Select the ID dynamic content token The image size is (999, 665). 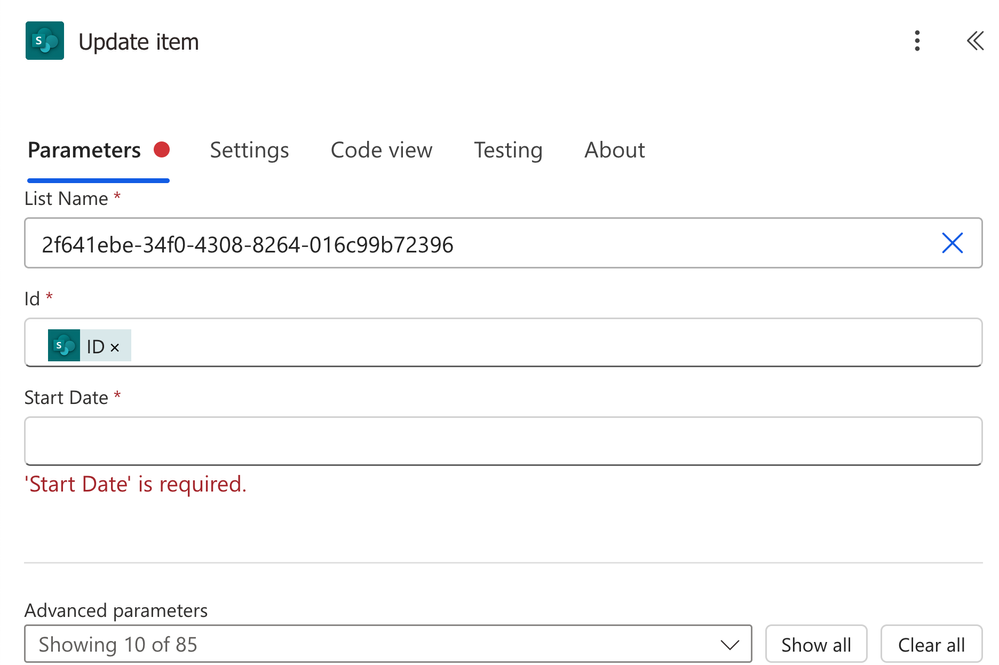(x=90, y=345)
